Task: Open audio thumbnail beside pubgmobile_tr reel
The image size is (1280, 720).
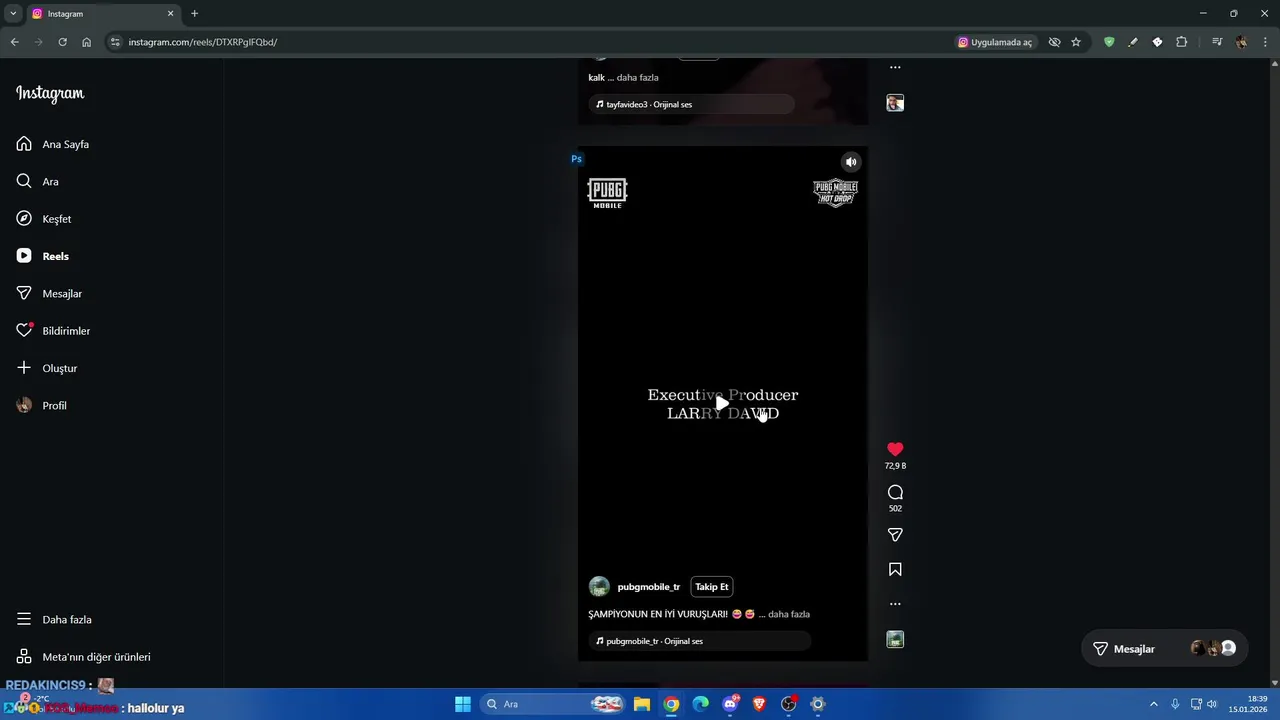Action: (895, 640)
